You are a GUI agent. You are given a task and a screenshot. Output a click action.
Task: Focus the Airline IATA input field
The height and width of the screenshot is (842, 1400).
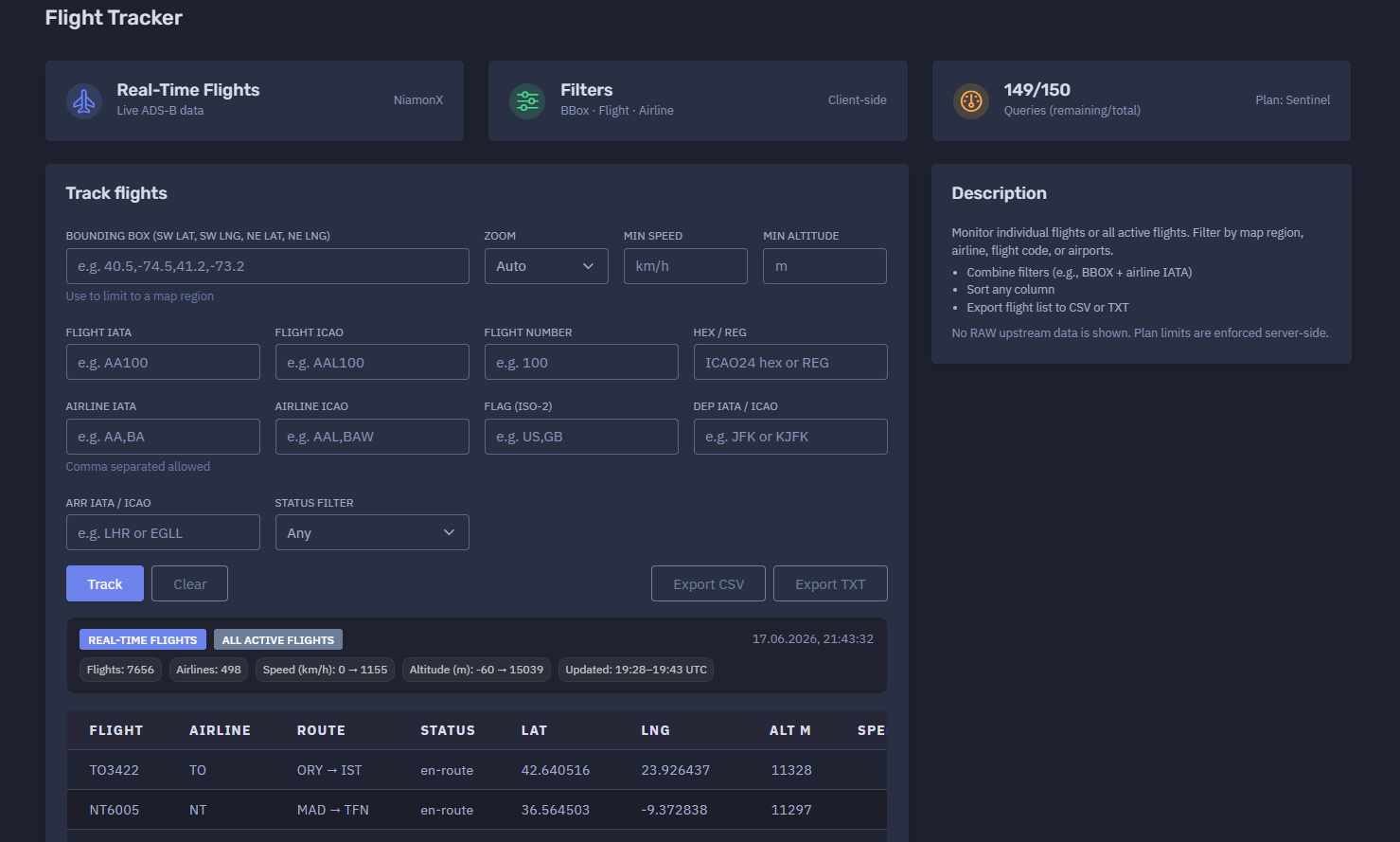tap(163, 437)
